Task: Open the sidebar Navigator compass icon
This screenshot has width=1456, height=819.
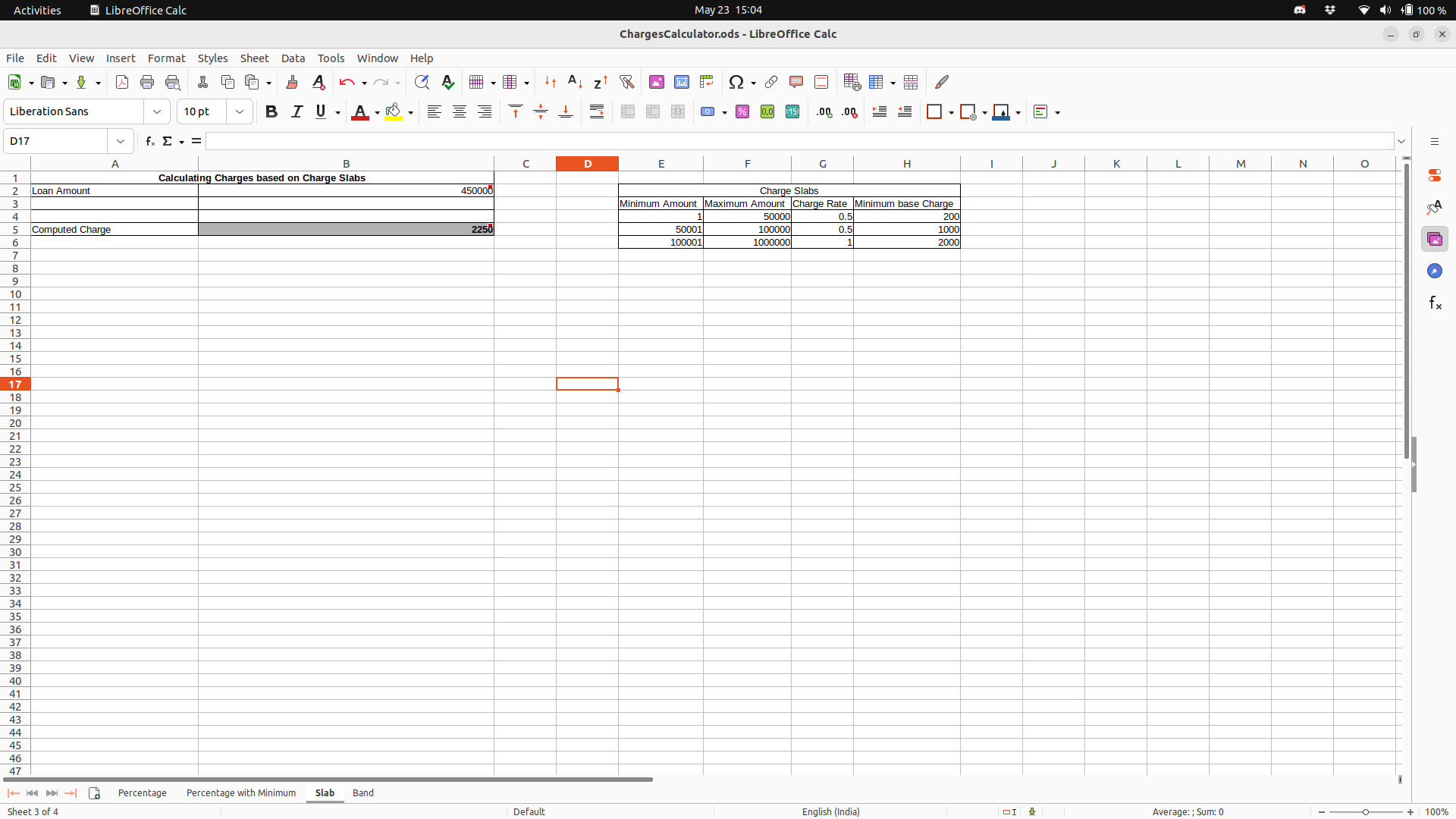Action: pos(1434,271)
